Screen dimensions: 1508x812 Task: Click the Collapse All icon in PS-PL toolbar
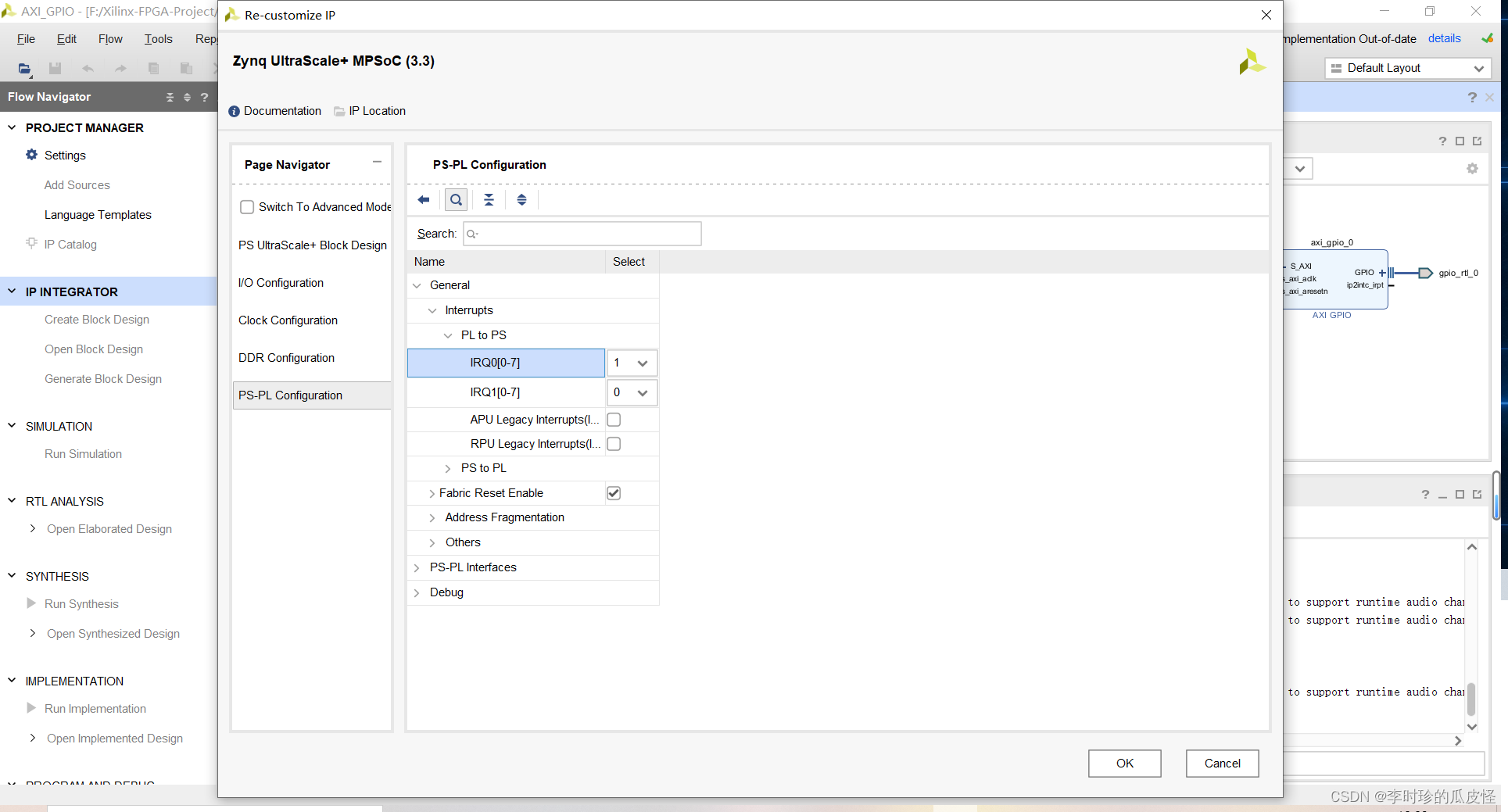(489, 200)
